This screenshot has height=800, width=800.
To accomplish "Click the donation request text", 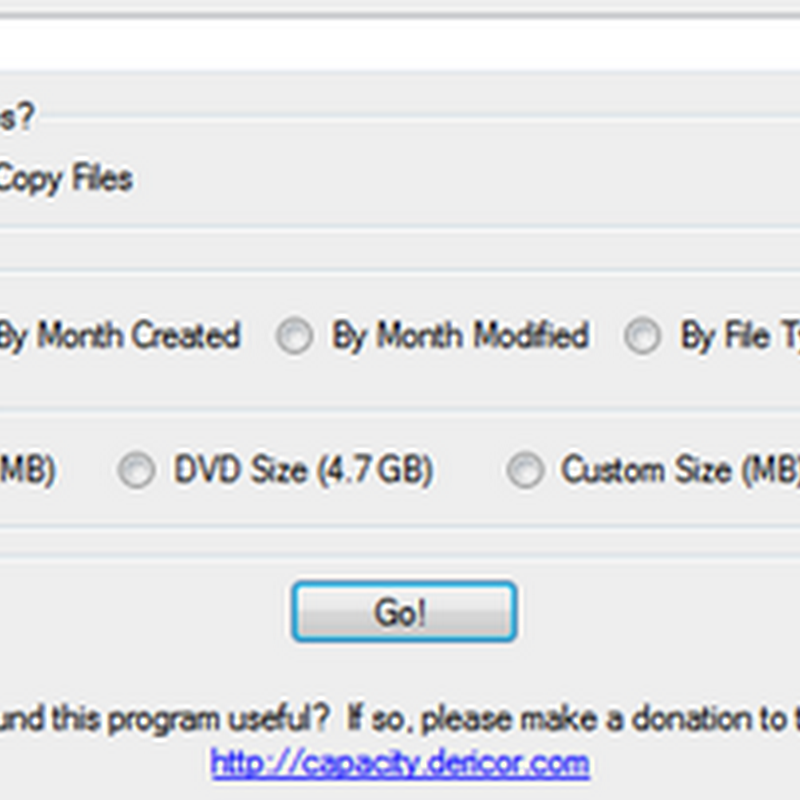I will pyautogui.click(x=400, y=718).
